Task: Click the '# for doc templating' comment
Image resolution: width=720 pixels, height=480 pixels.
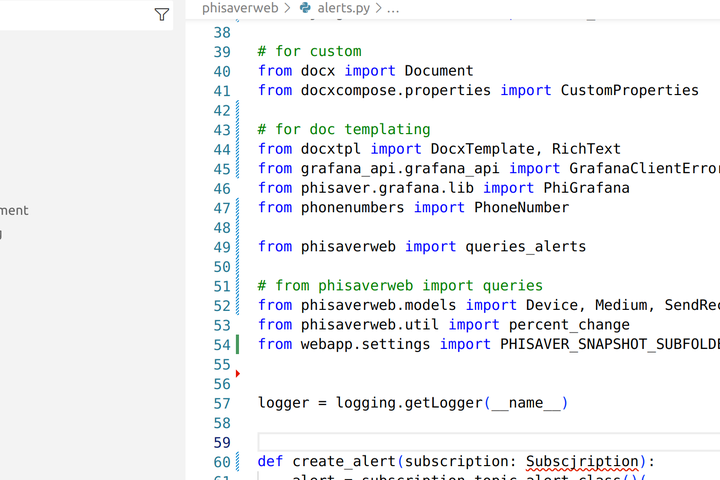Action: [x=344, y=129]
